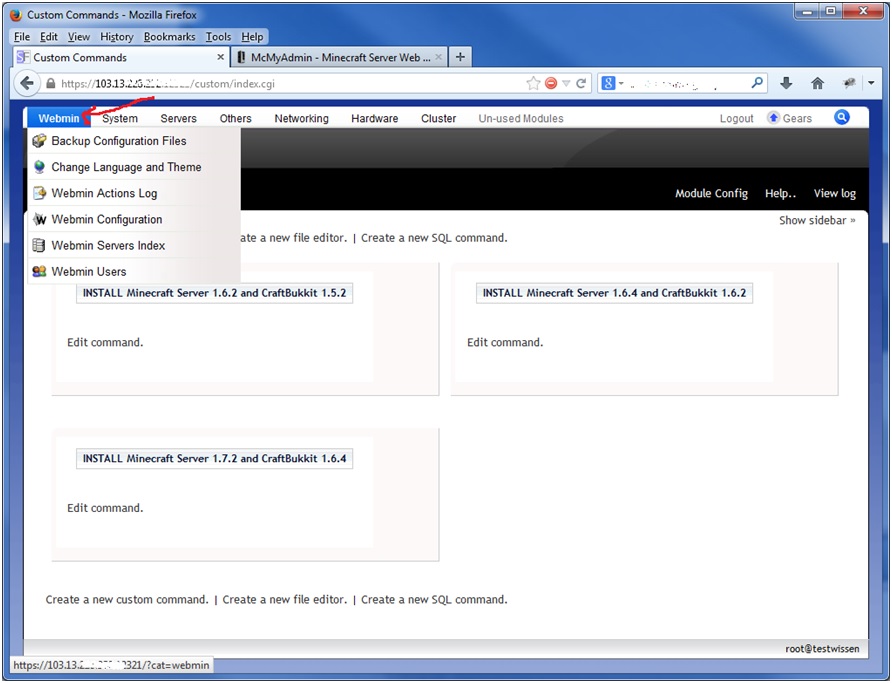Open Firefox File menu
This screenshot has width=892, height=683.
point(22,37)
